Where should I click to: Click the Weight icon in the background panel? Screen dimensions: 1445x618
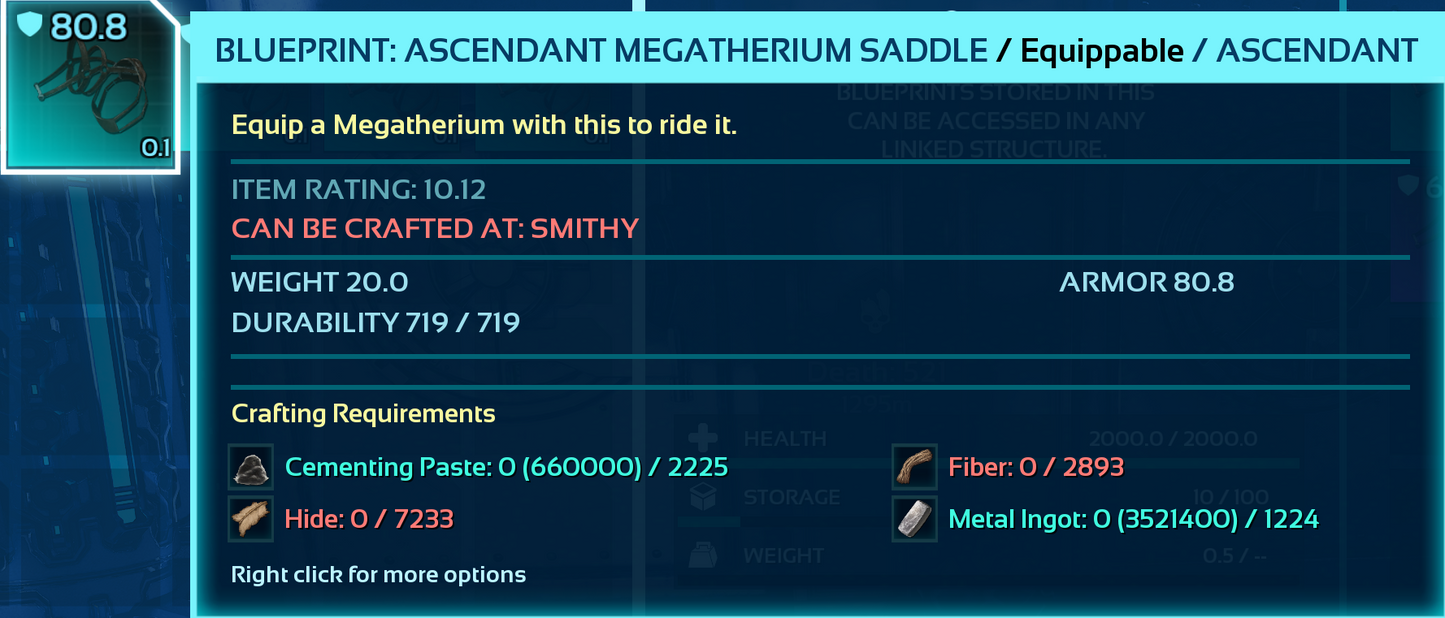tap(704, 555)
